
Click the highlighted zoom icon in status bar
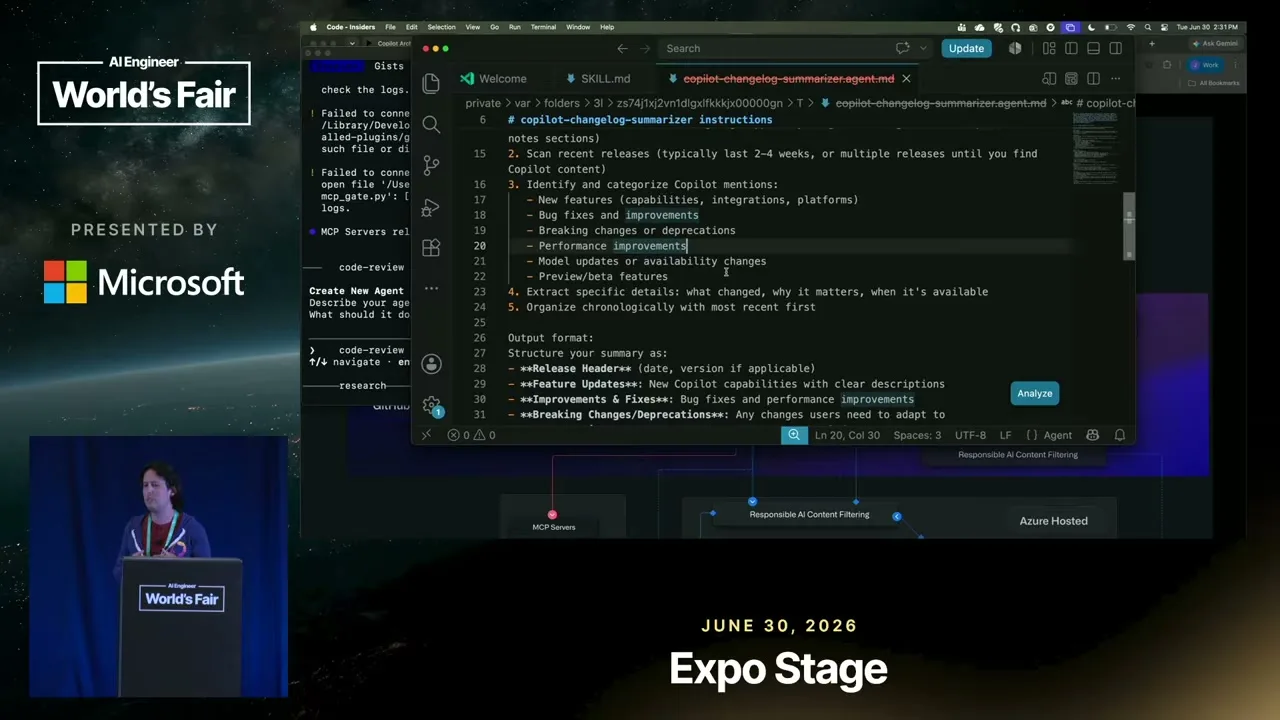(x=794, y=435)
